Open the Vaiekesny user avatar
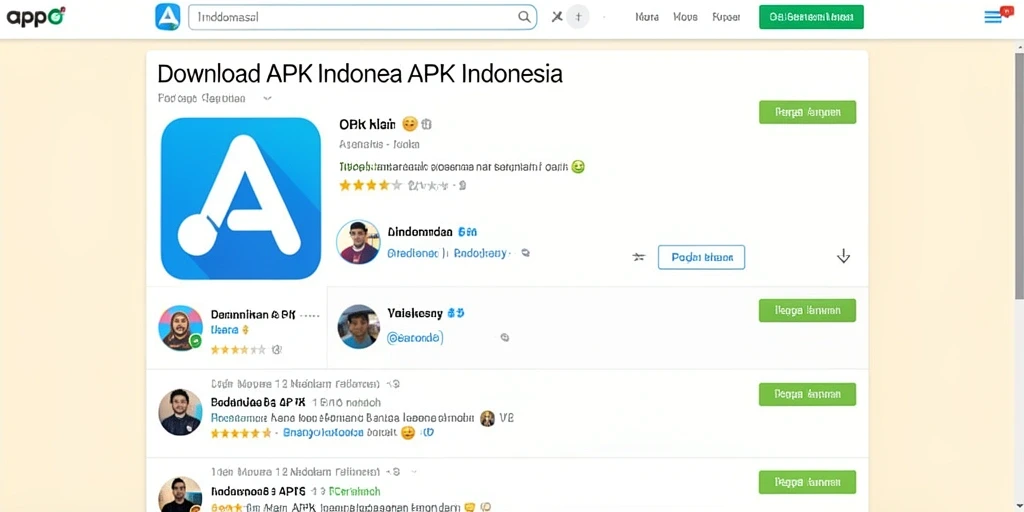 359,327
